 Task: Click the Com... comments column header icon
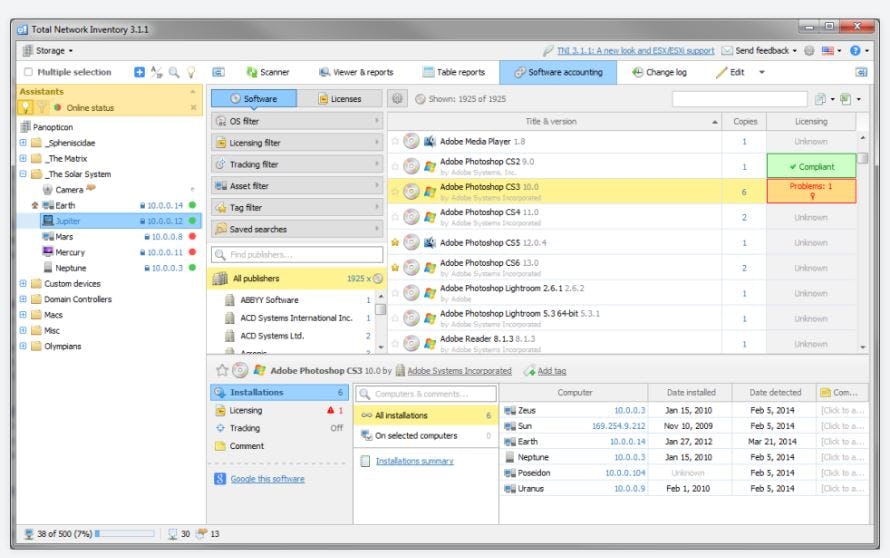tap(825, 392)
